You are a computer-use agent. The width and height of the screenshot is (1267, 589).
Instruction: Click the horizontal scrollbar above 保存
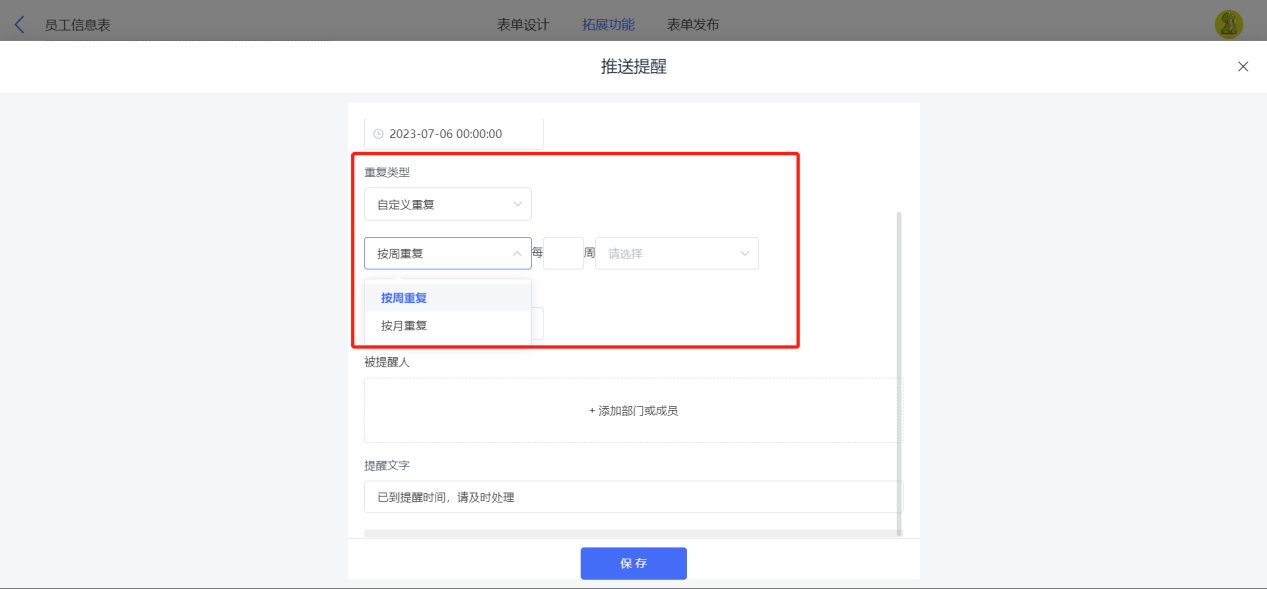coord(632,534)
